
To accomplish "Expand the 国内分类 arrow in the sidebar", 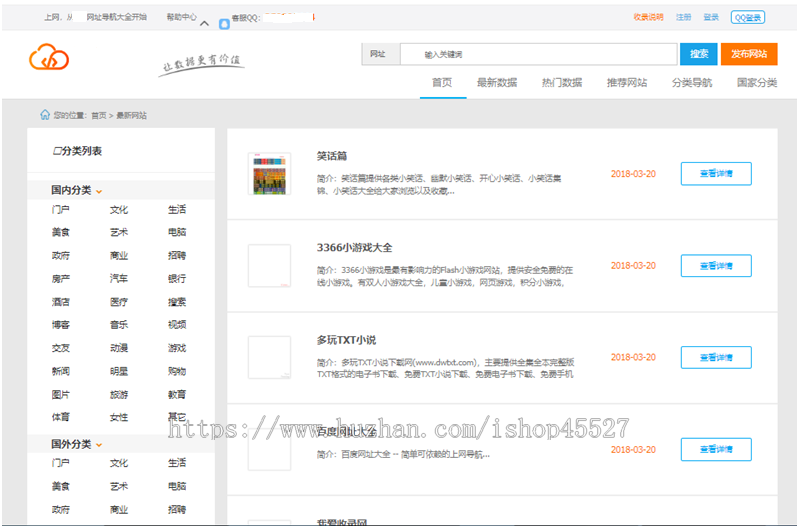I will pyautogui.click(x=99, y=191).
